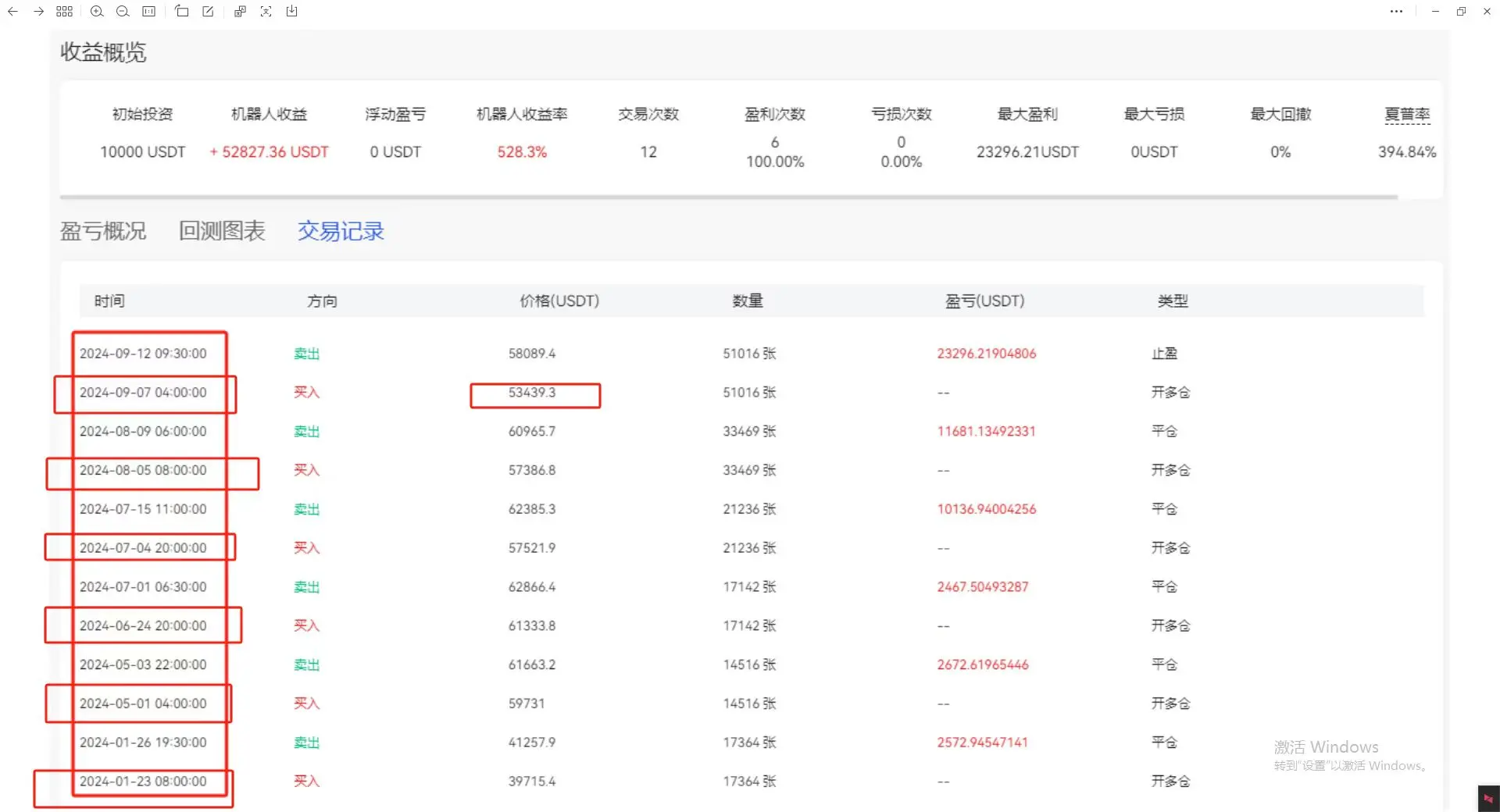Viewport: 1500px width, 812px height.
Task: Click the red icon at bottom-right corner
Action: (1488, 799)
